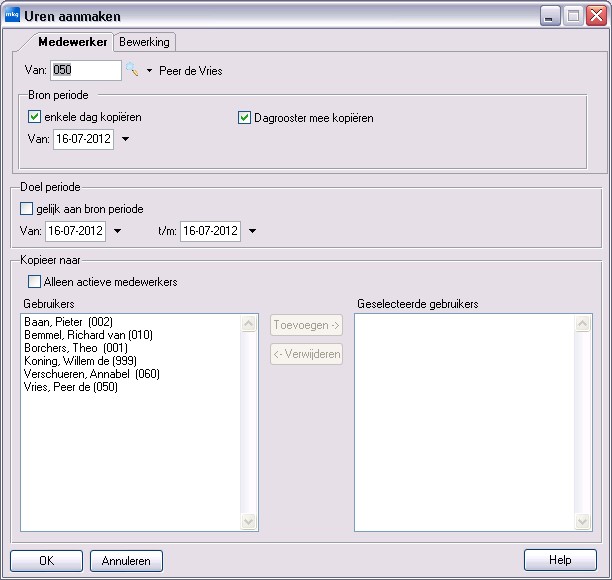Enable 'gelijk aan bron periode' checkbox
The height and width of the screenshot is (580, 612).
pyautogui.click(x=27, y=209)
